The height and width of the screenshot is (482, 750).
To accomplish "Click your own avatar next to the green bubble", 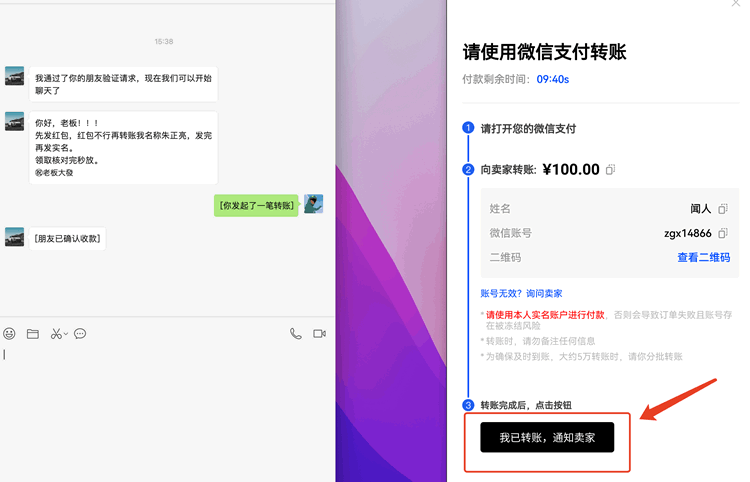I will 313,204.
